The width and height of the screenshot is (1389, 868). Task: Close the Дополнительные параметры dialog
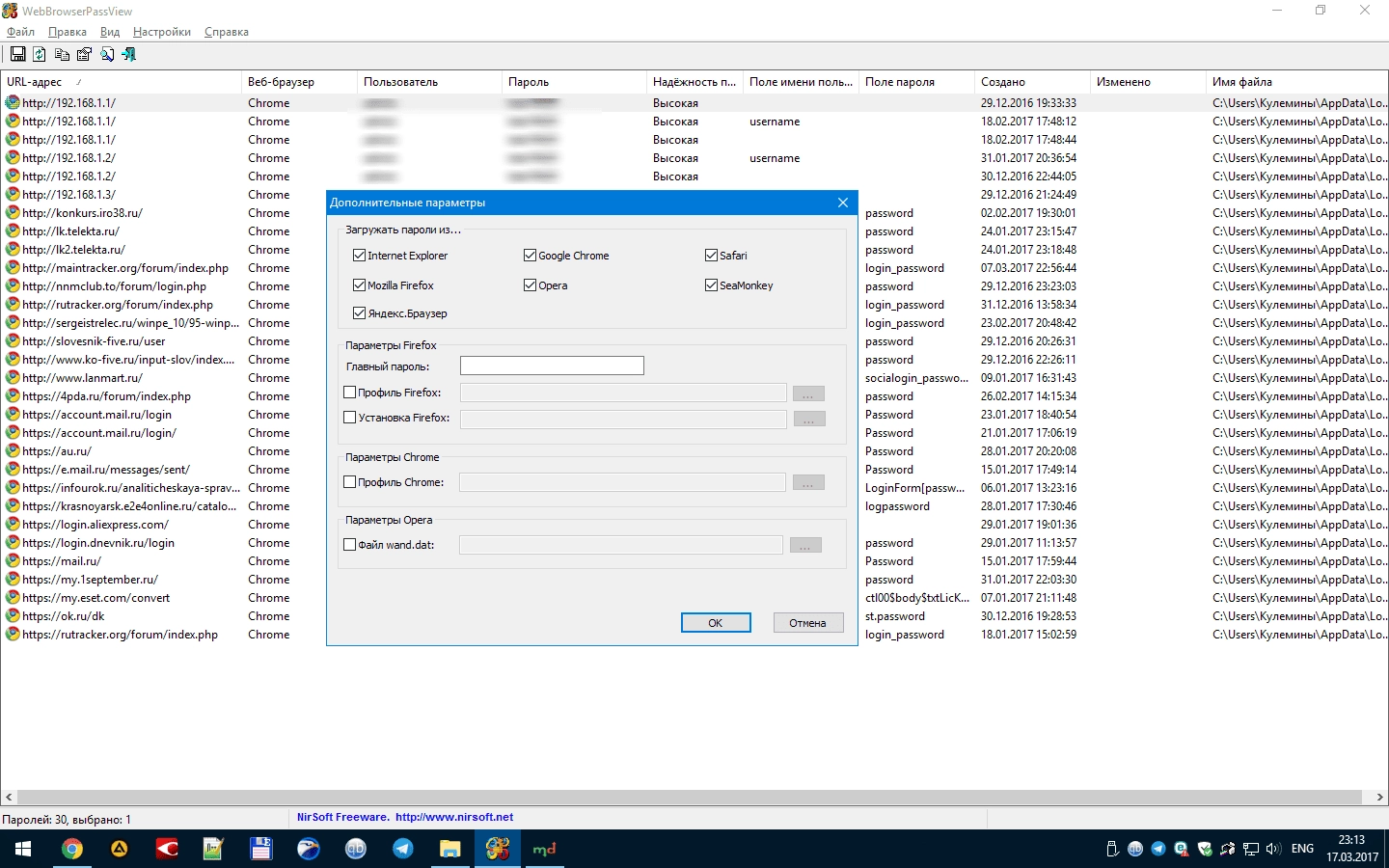843,203
